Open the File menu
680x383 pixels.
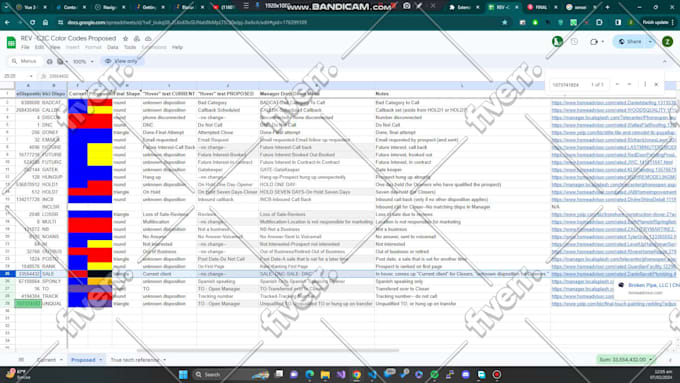tap(25, 47)
